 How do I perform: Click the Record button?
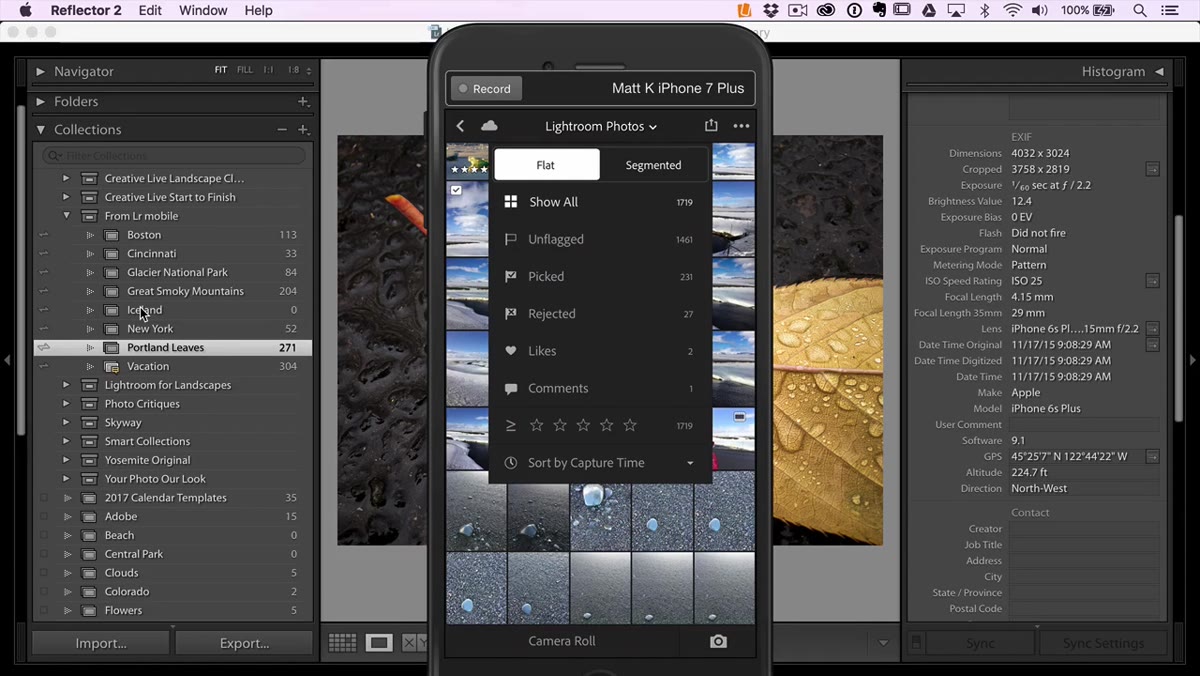coord(485,89)
